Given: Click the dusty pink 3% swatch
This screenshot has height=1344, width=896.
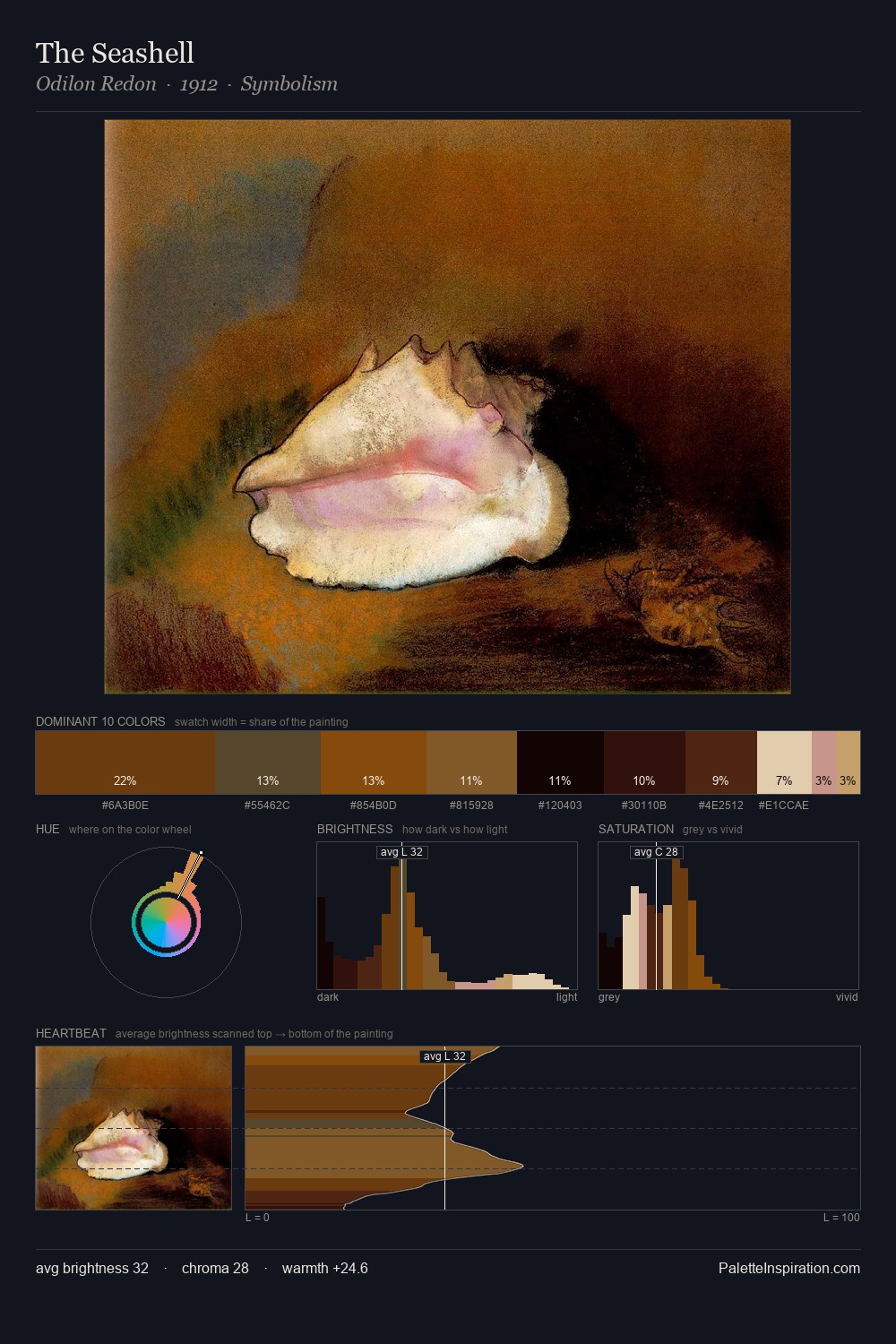Looking at the screenshot, I should (823, 762).
